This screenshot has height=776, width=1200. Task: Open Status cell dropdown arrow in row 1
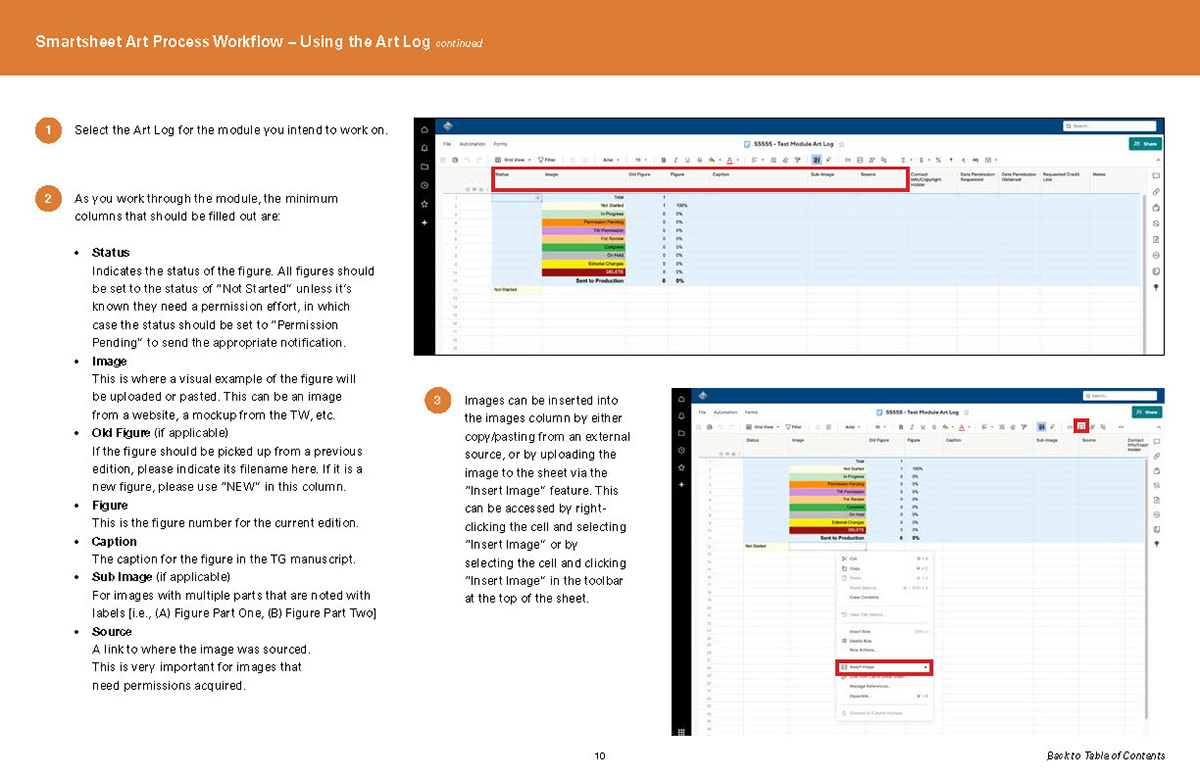(x=538, y=198)
